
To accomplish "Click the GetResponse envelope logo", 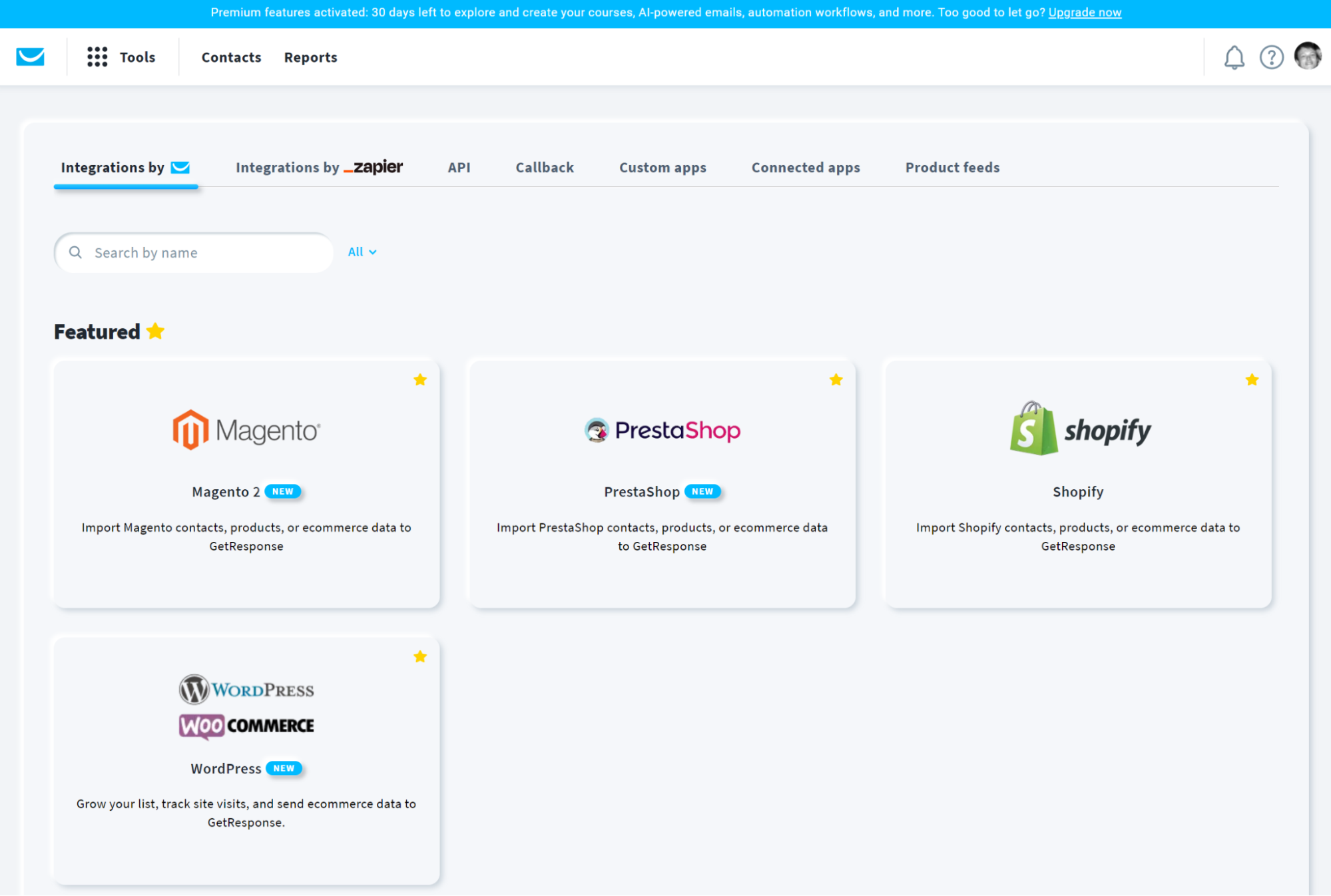I will click(x=31, y=57).
